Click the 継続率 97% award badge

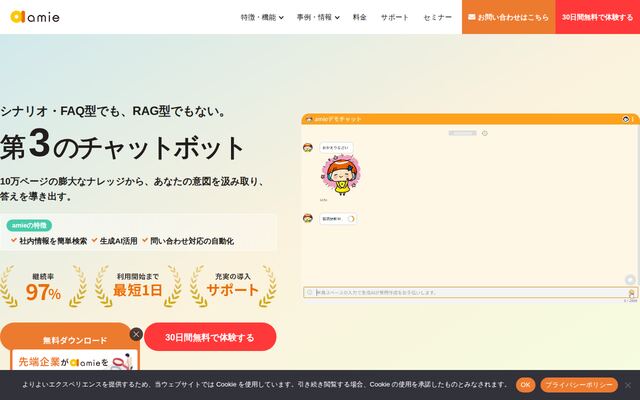point(43,287)
